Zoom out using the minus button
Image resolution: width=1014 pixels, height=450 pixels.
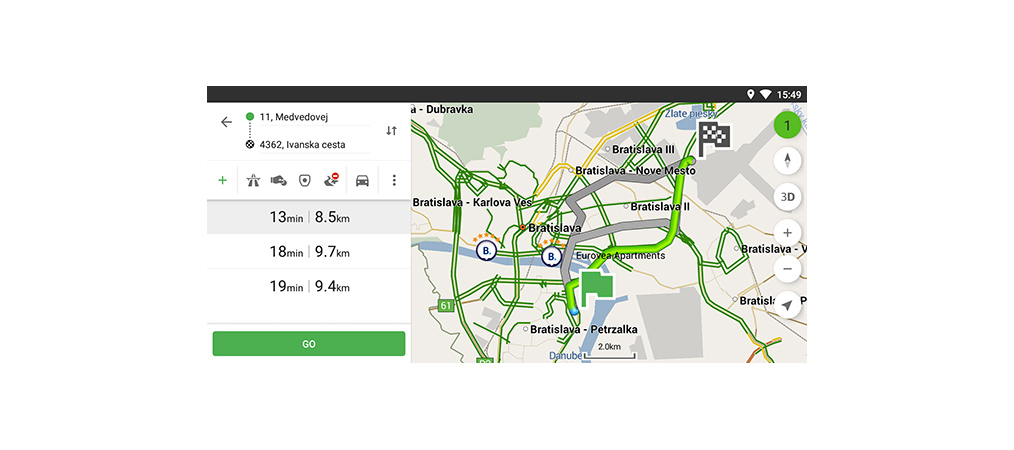[x=787, y=269]
